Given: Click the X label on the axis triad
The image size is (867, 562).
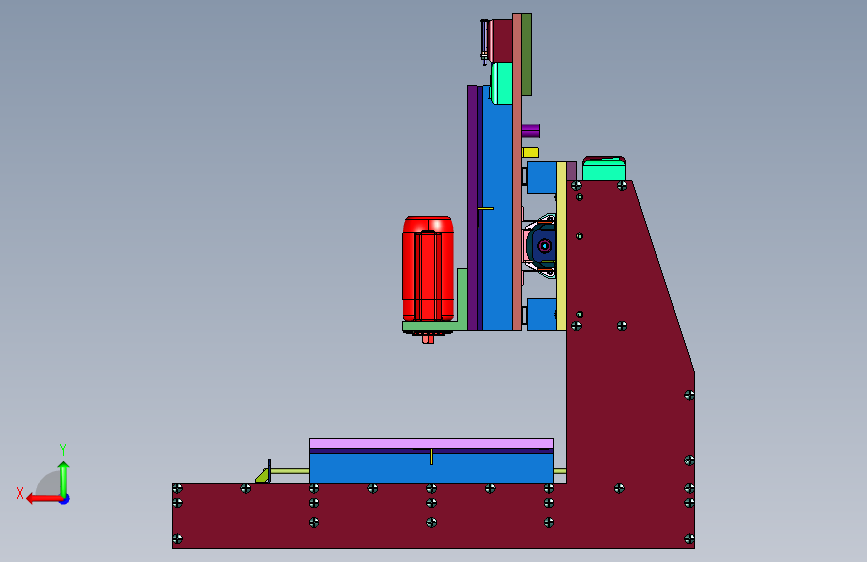Looking at the screenshot, I should click(20, 493).
